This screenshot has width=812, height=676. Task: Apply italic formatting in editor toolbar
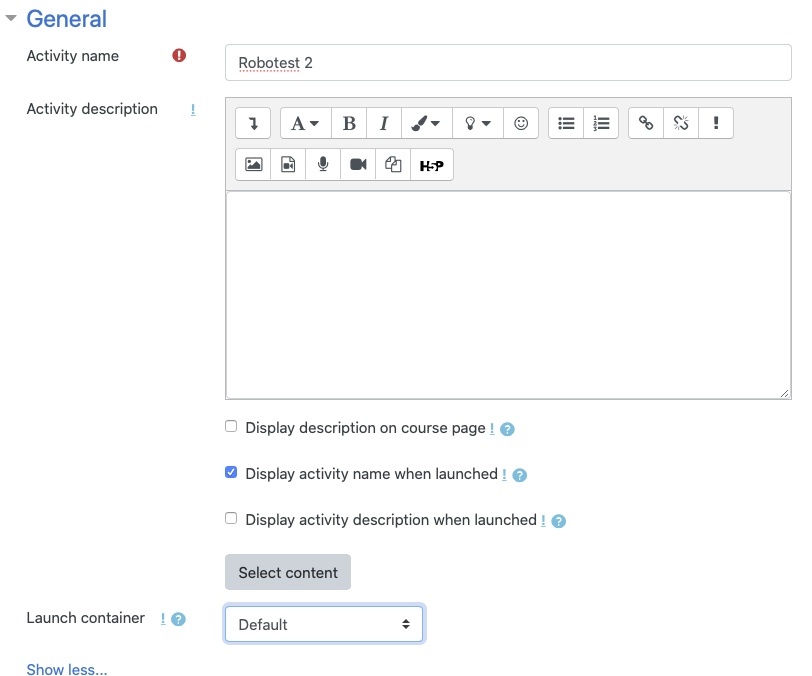pos(384,123)
